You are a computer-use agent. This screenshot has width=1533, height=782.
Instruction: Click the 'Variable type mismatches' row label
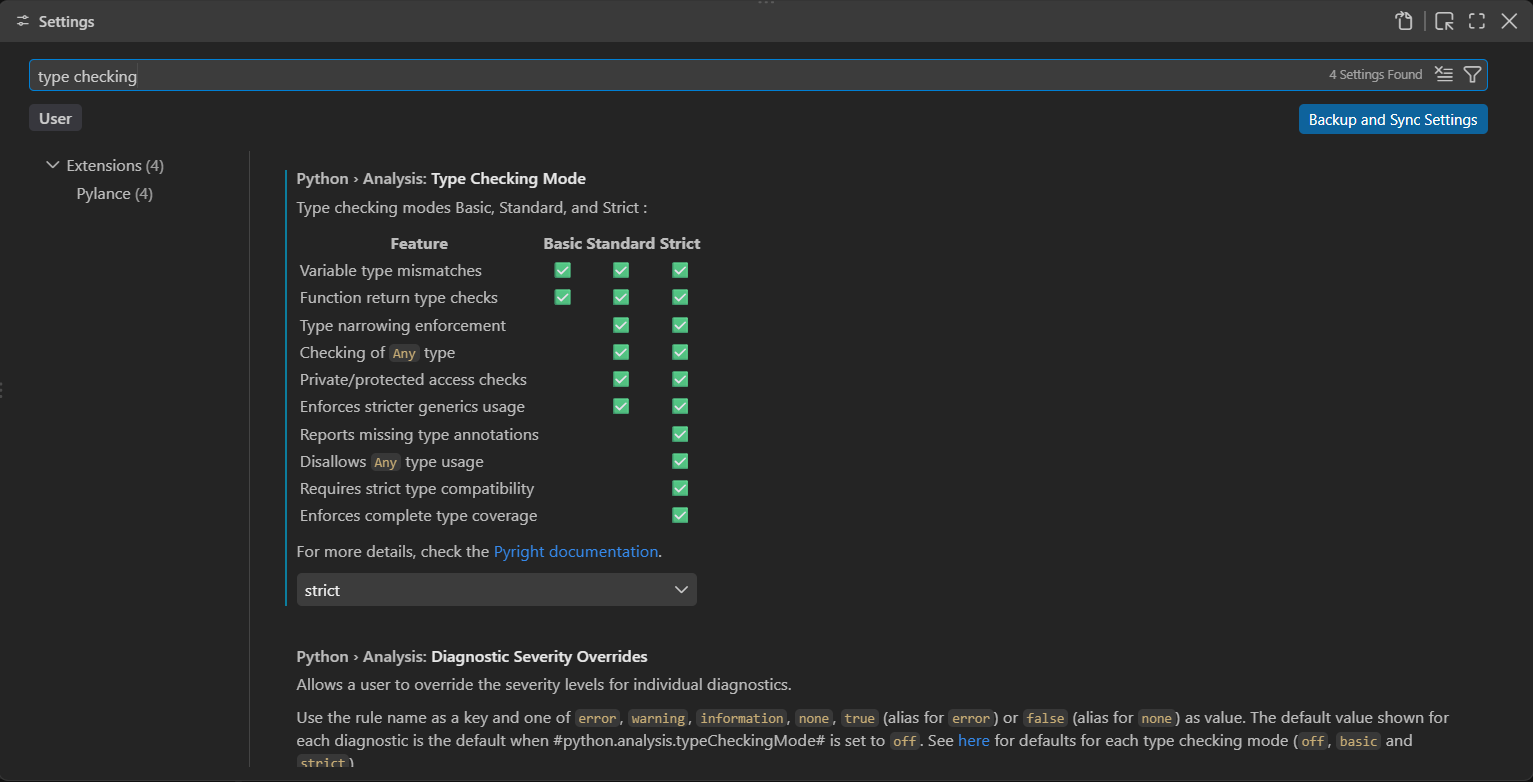pyautogui.click(x=391, y=270)
